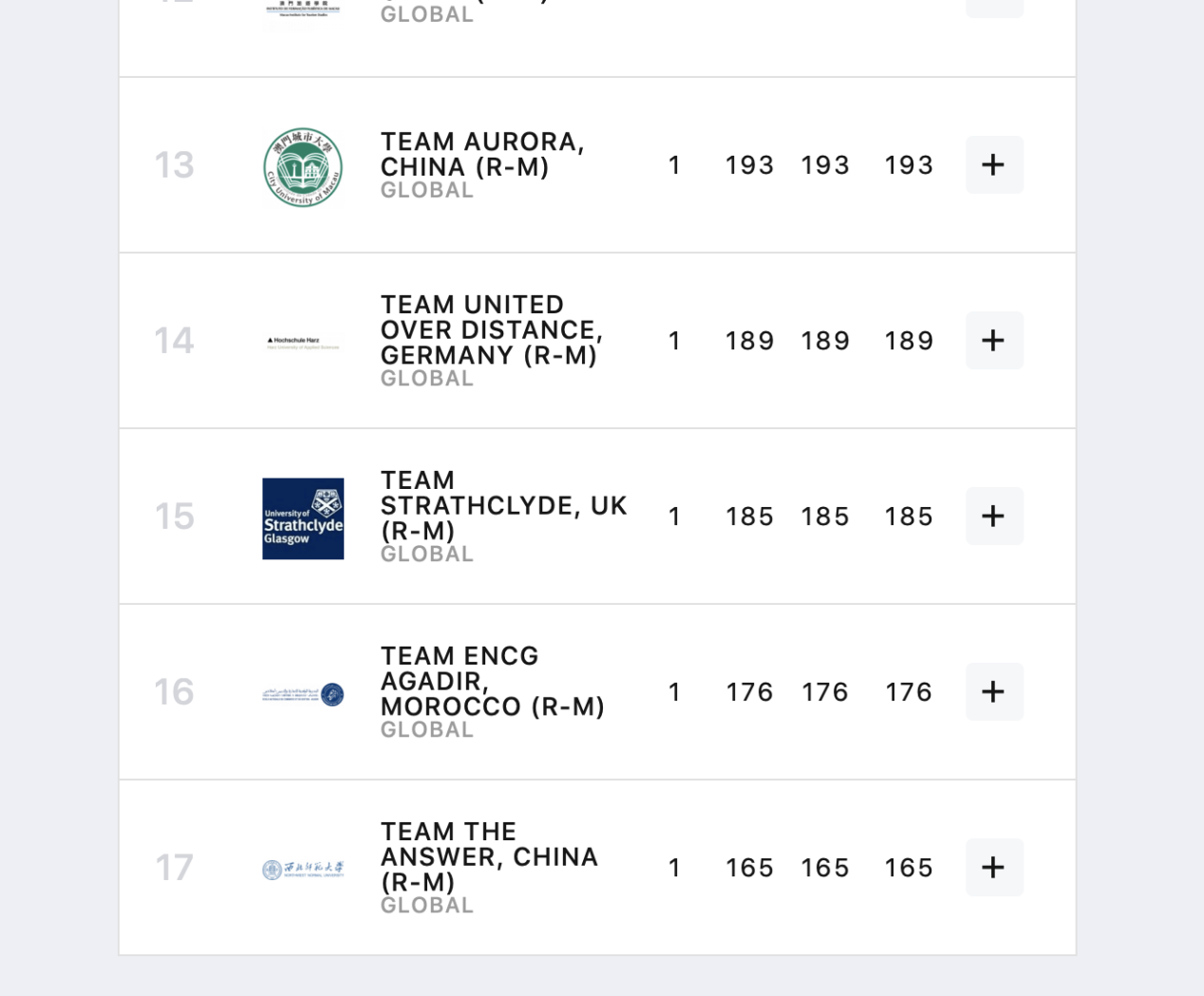Click rank number 17

pyautogui.click(x=175, y=868)
